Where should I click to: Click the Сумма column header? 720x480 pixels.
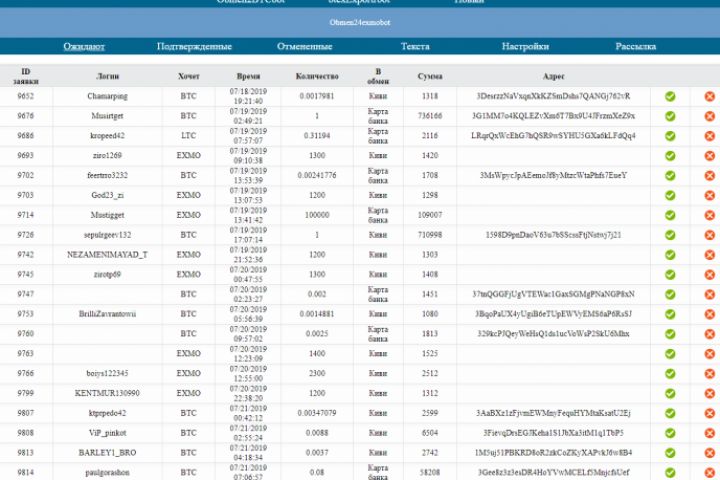pos(430,76)
